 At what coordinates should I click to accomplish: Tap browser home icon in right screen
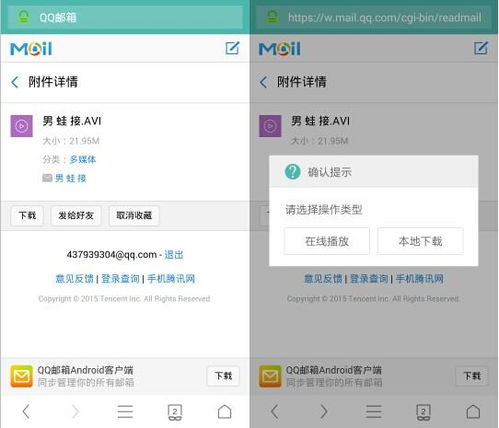(473, 412)
